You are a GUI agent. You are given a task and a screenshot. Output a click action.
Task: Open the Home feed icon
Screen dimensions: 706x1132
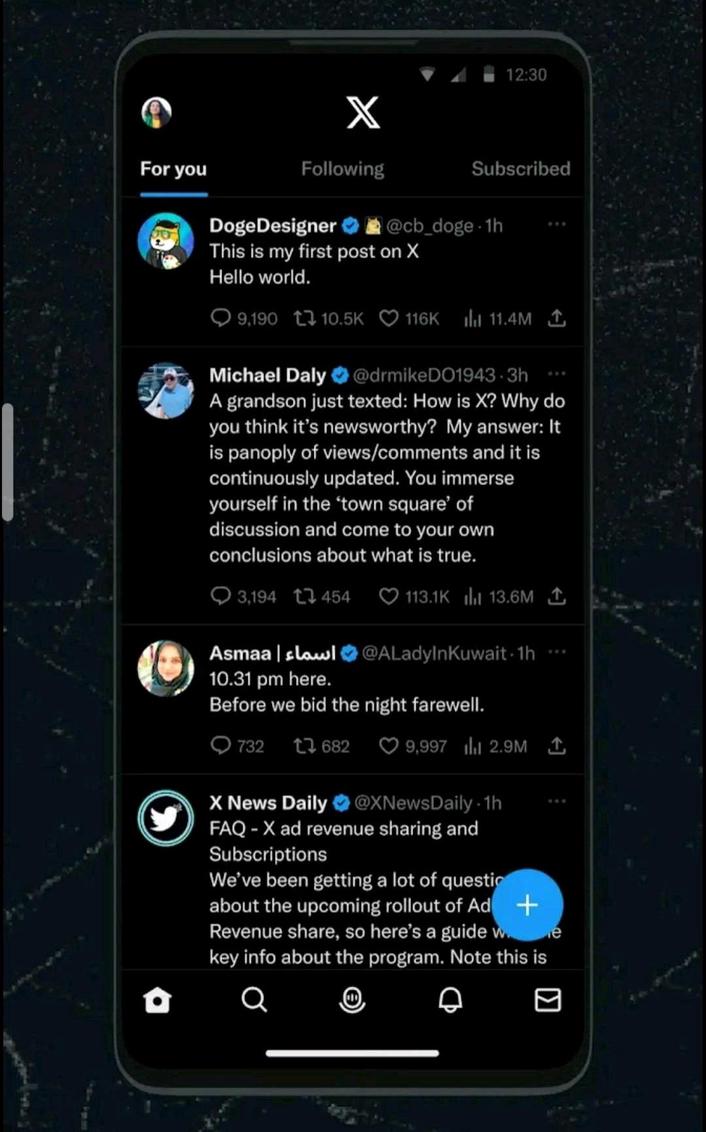pyautogui.click(x=157, y=1000)
